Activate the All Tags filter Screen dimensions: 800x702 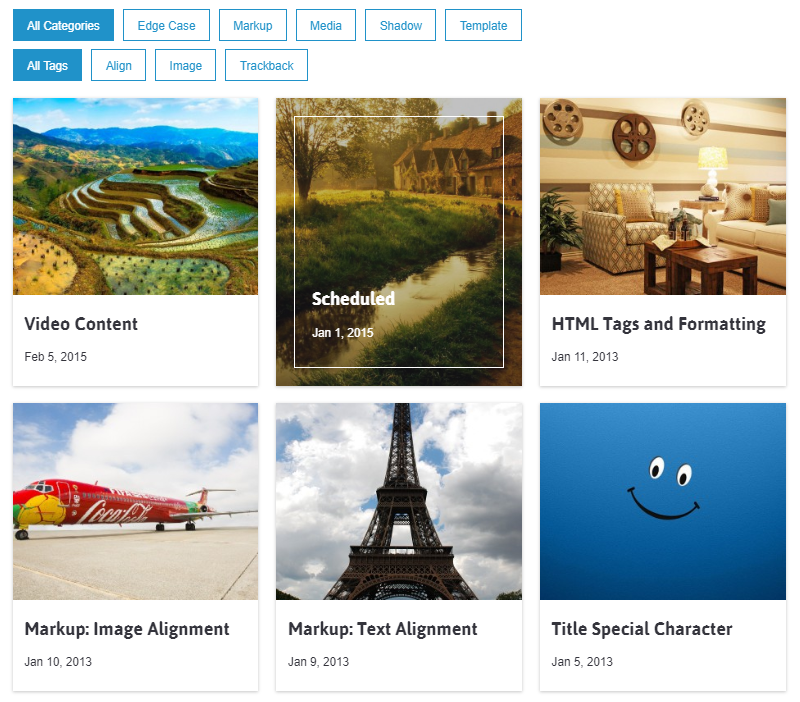47,65
